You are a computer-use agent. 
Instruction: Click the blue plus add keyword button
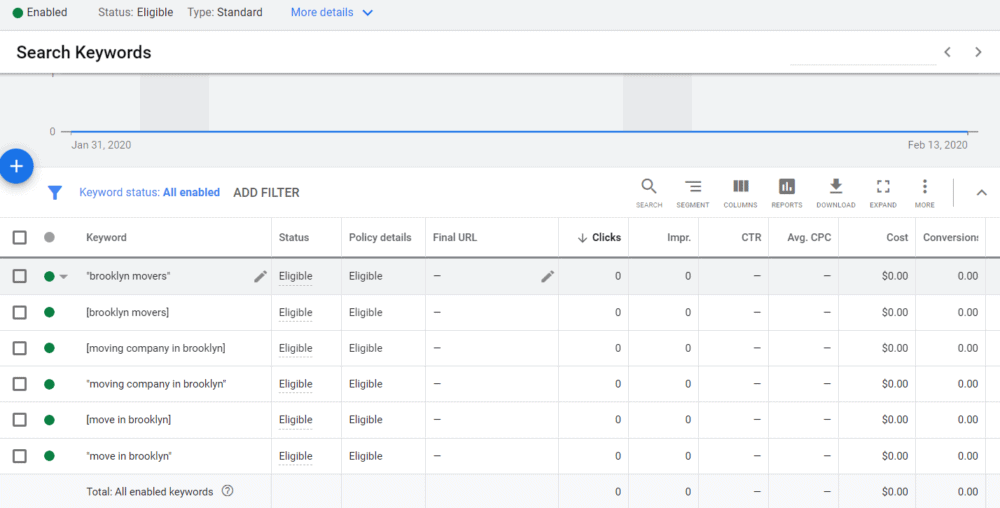point(16,166)
